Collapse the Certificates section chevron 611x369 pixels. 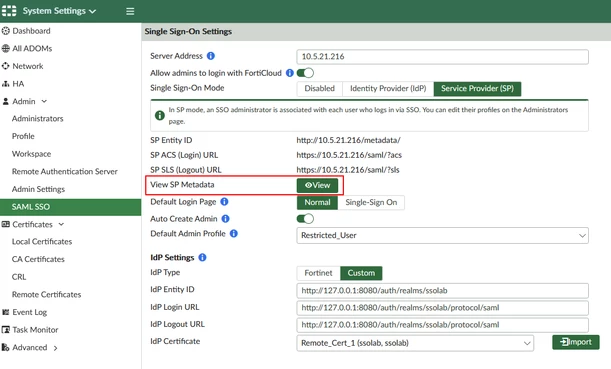(61, 224)
